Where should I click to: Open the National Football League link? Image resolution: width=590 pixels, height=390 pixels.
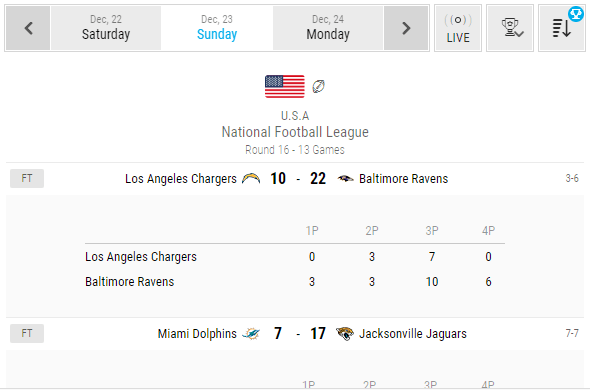point(295,132)
